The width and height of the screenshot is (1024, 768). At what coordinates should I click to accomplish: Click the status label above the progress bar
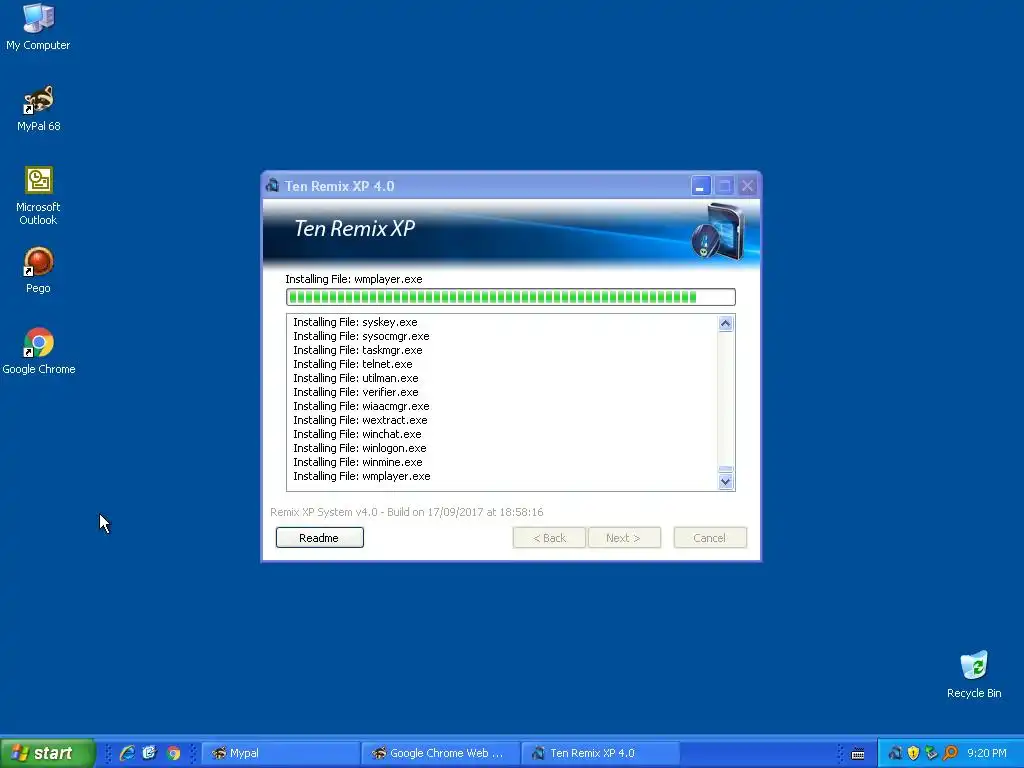click(354, 279)
